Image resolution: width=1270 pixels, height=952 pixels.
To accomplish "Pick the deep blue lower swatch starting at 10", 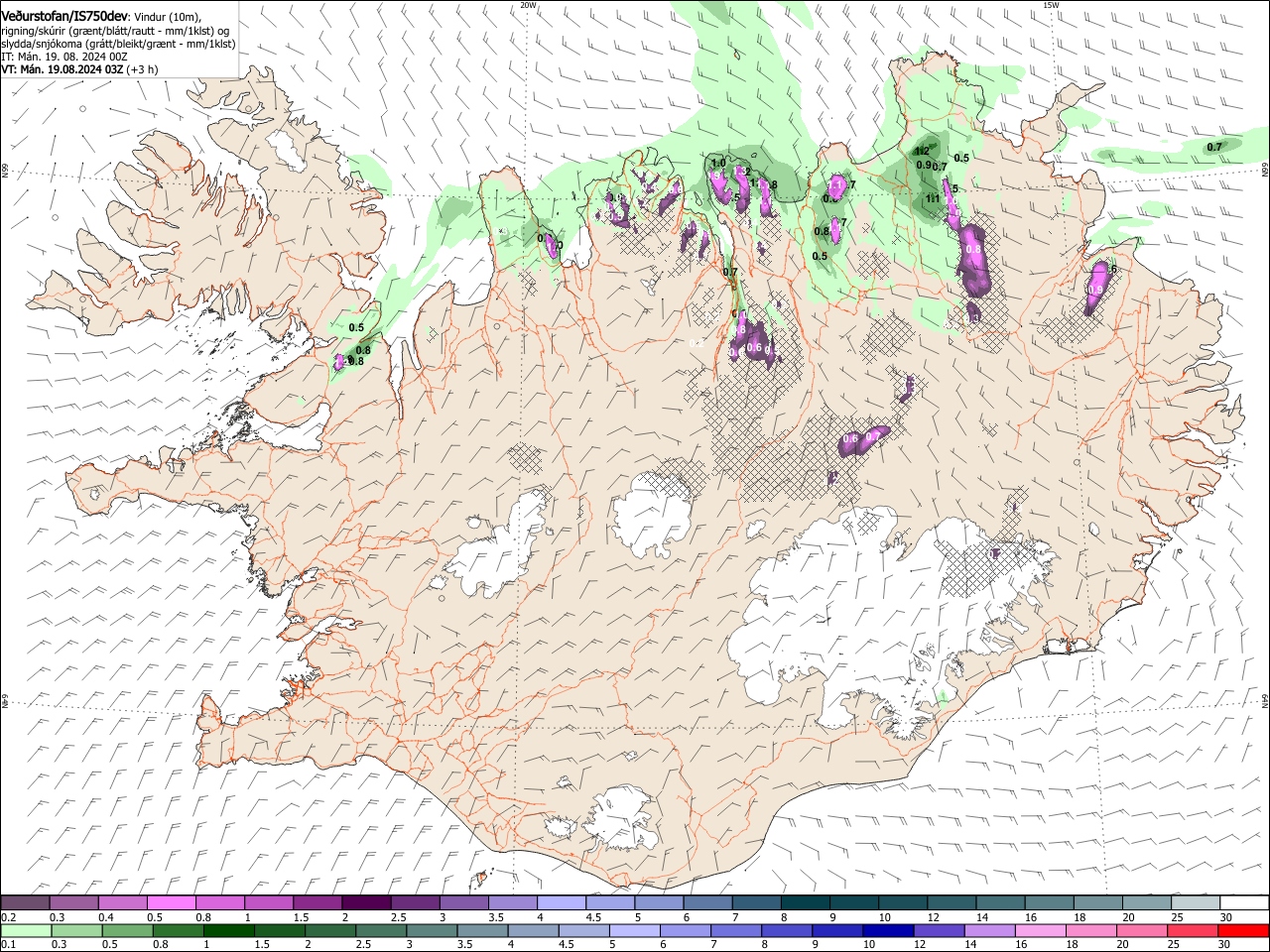I will (887, 930).
